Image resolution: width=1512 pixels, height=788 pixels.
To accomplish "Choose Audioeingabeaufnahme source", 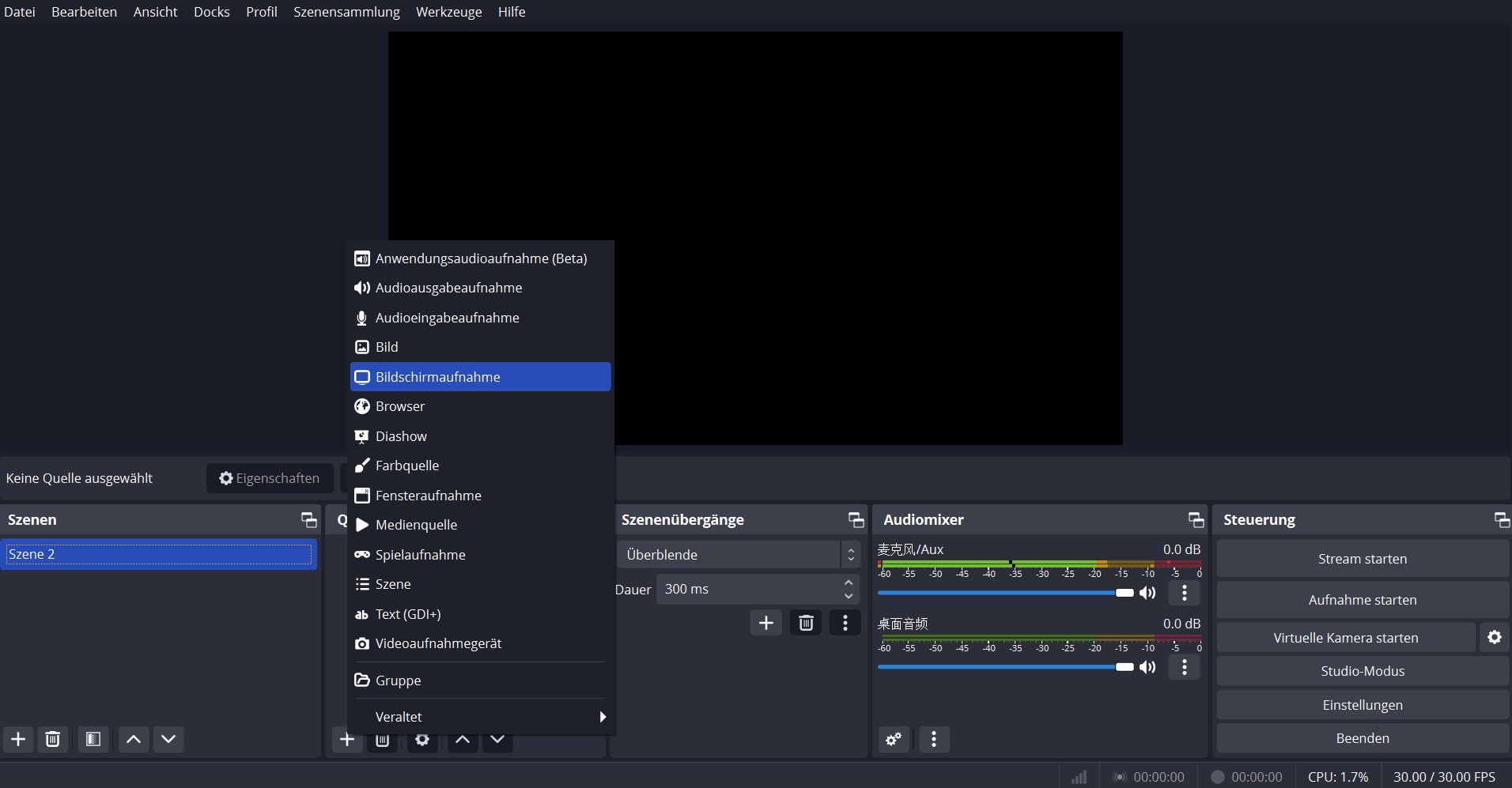I will (481, 318).
